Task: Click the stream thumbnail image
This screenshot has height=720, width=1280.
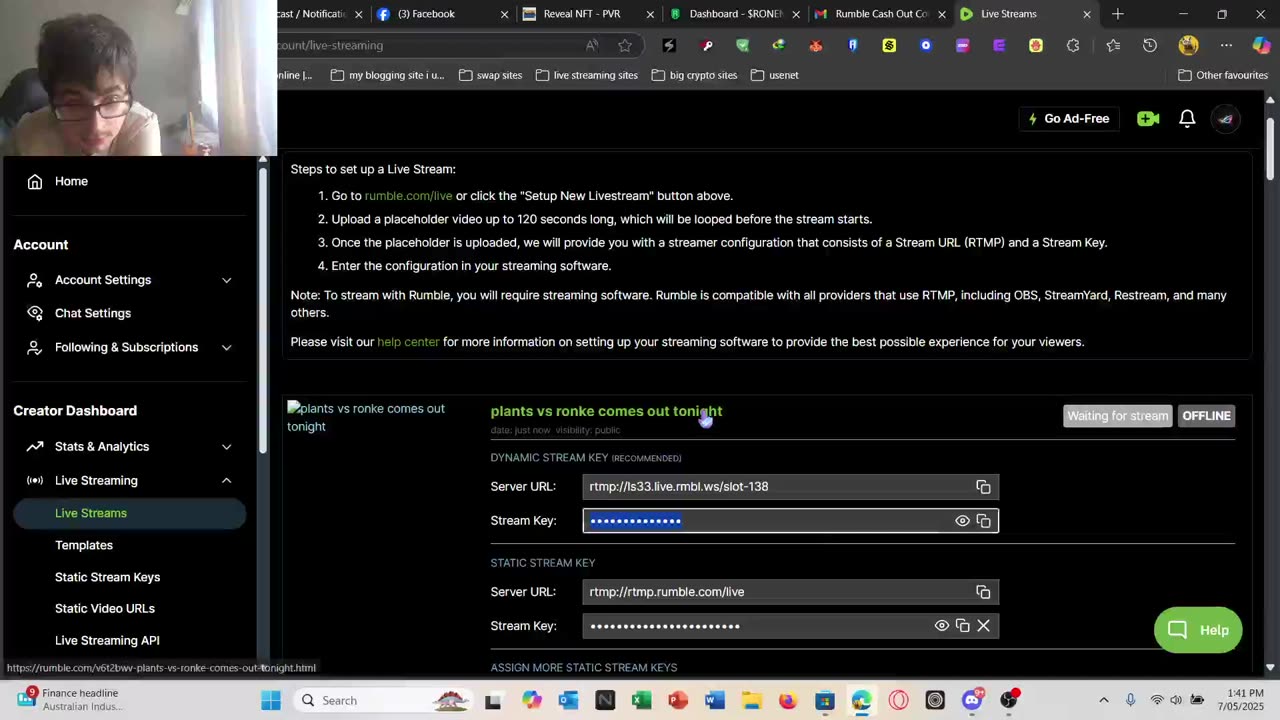Action: pyautogui.click(x=375, y=417)
